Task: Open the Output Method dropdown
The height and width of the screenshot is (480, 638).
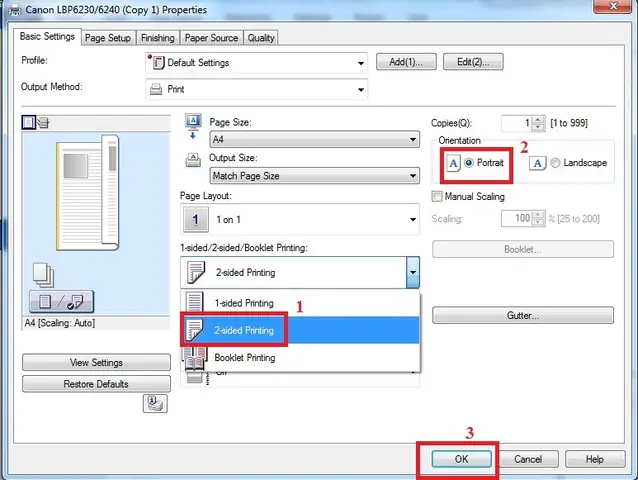Action: (256, 89)
